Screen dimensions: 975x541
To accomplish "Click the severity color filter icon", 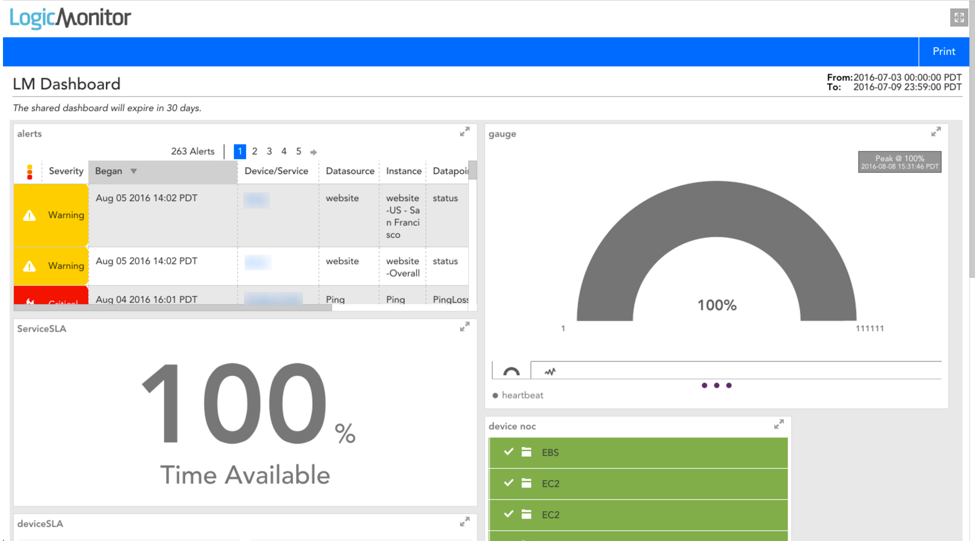I will coord(29,172).
